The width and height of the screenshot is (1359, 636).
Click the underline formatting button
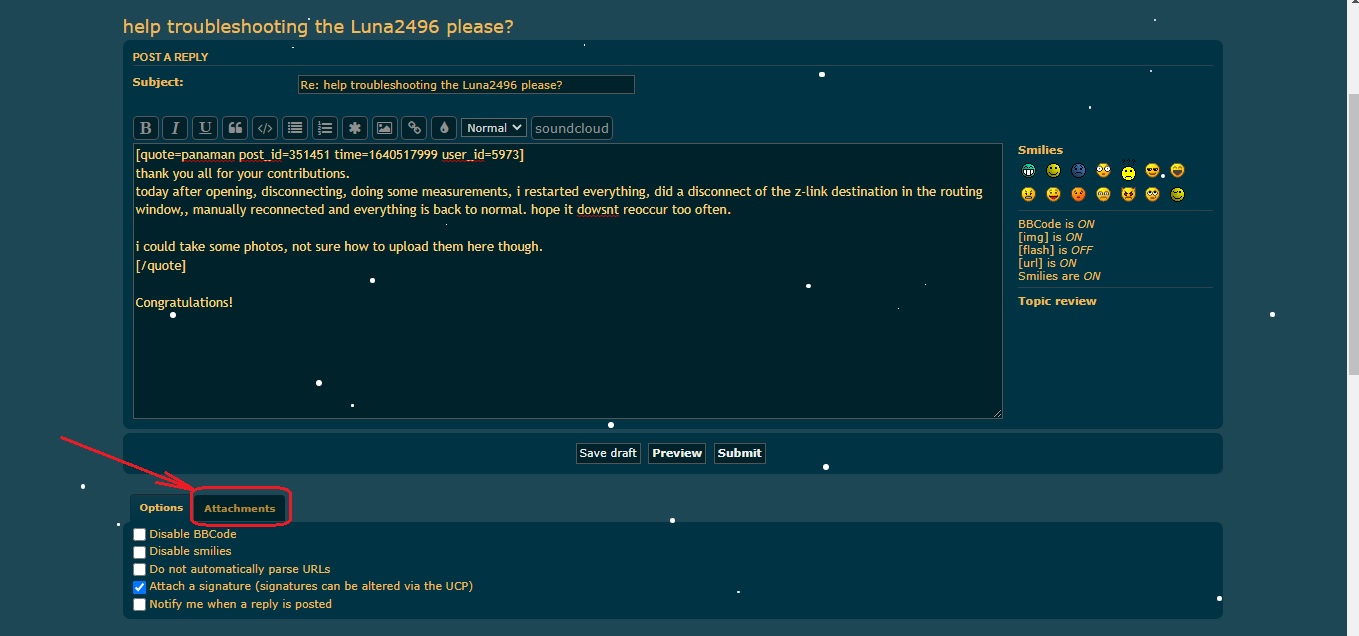pos(205,128)
